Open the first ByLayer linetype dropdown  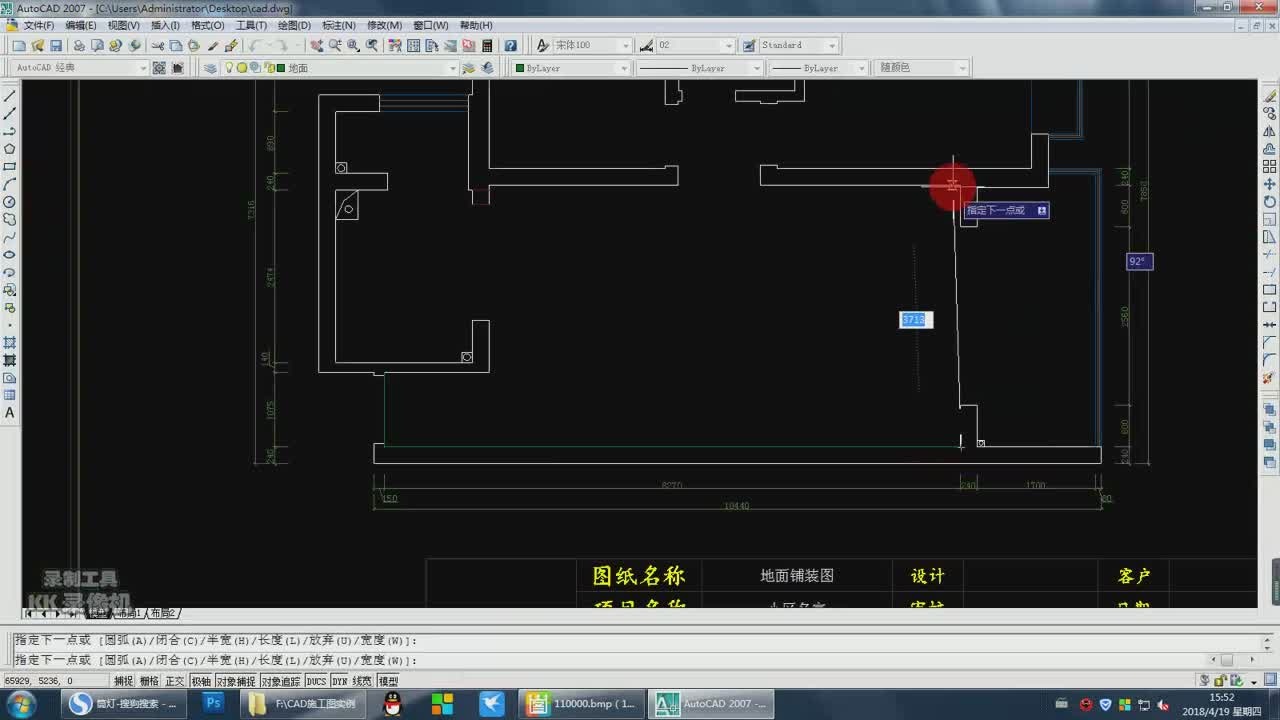[x=700, y=68]
